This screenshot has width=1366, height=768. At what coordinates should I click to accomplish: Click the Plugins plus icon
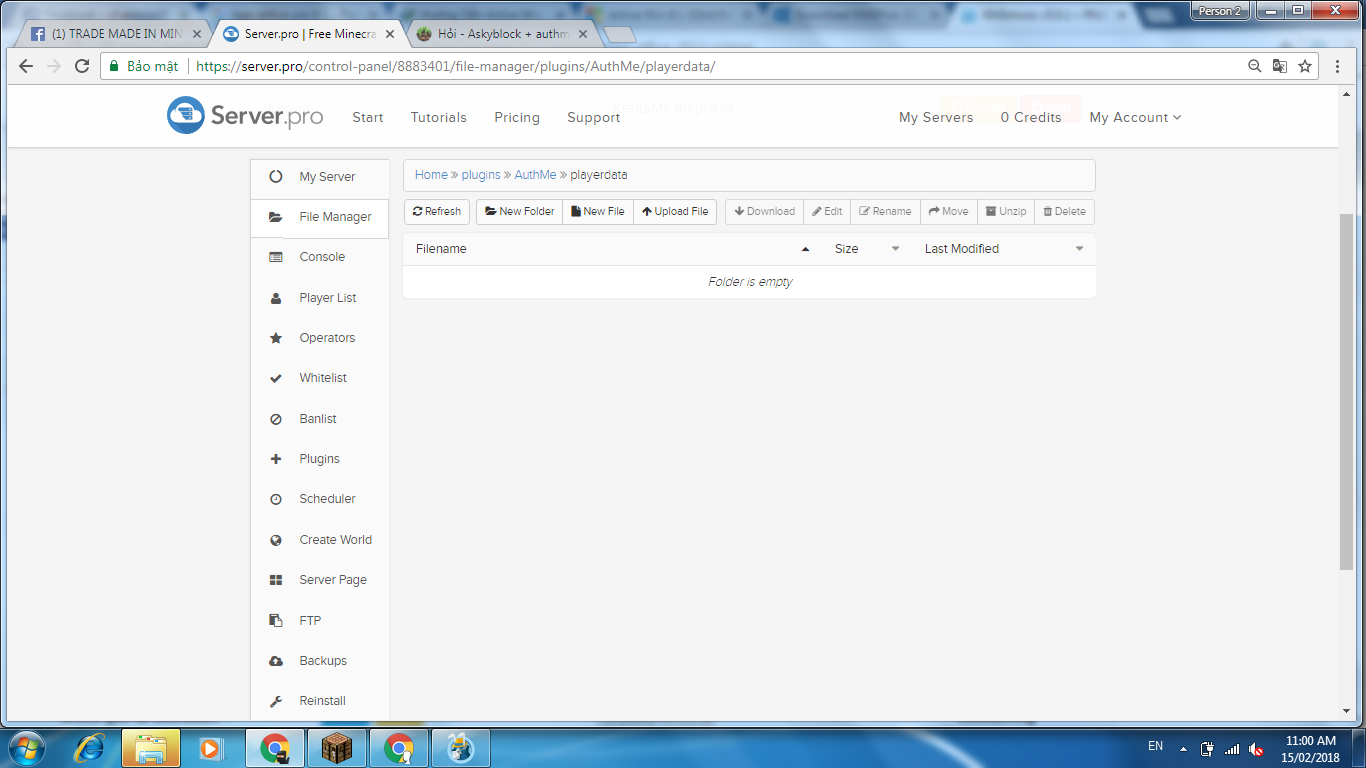click(276, 459)
